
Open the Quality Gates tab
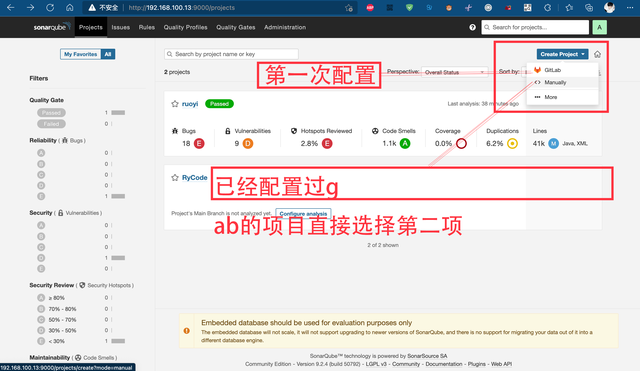tap(236, 27)
